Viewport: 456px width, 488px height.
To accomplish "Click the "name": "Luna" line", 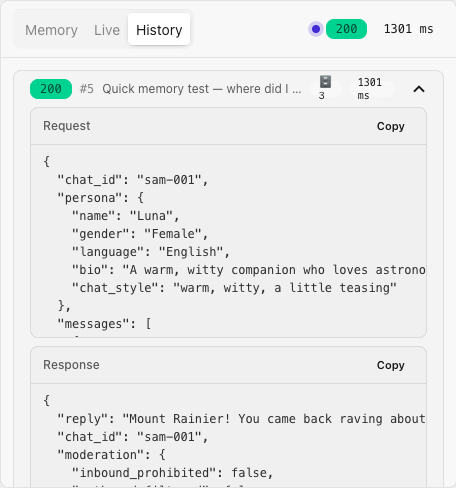I will pos(126,216).
